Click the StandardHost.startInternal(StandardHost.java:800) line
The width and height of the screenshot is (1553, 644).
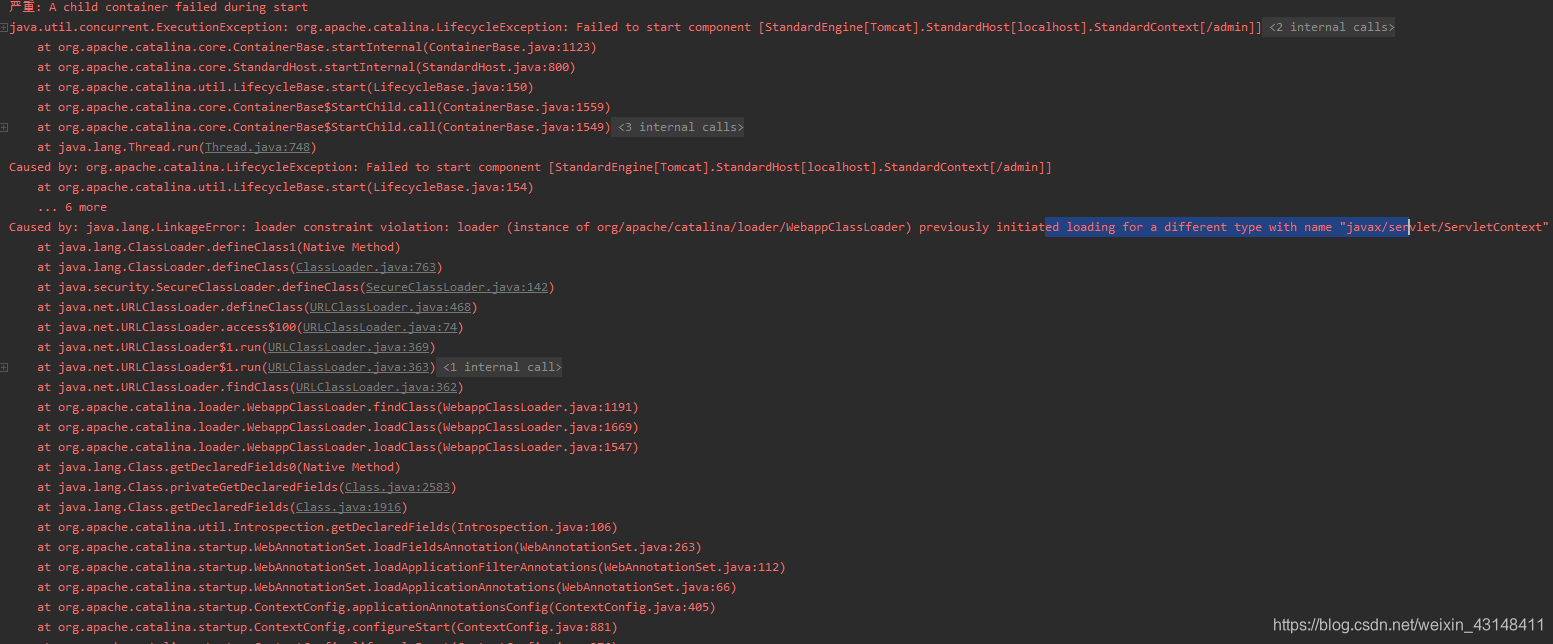click(x=306, y=67)
